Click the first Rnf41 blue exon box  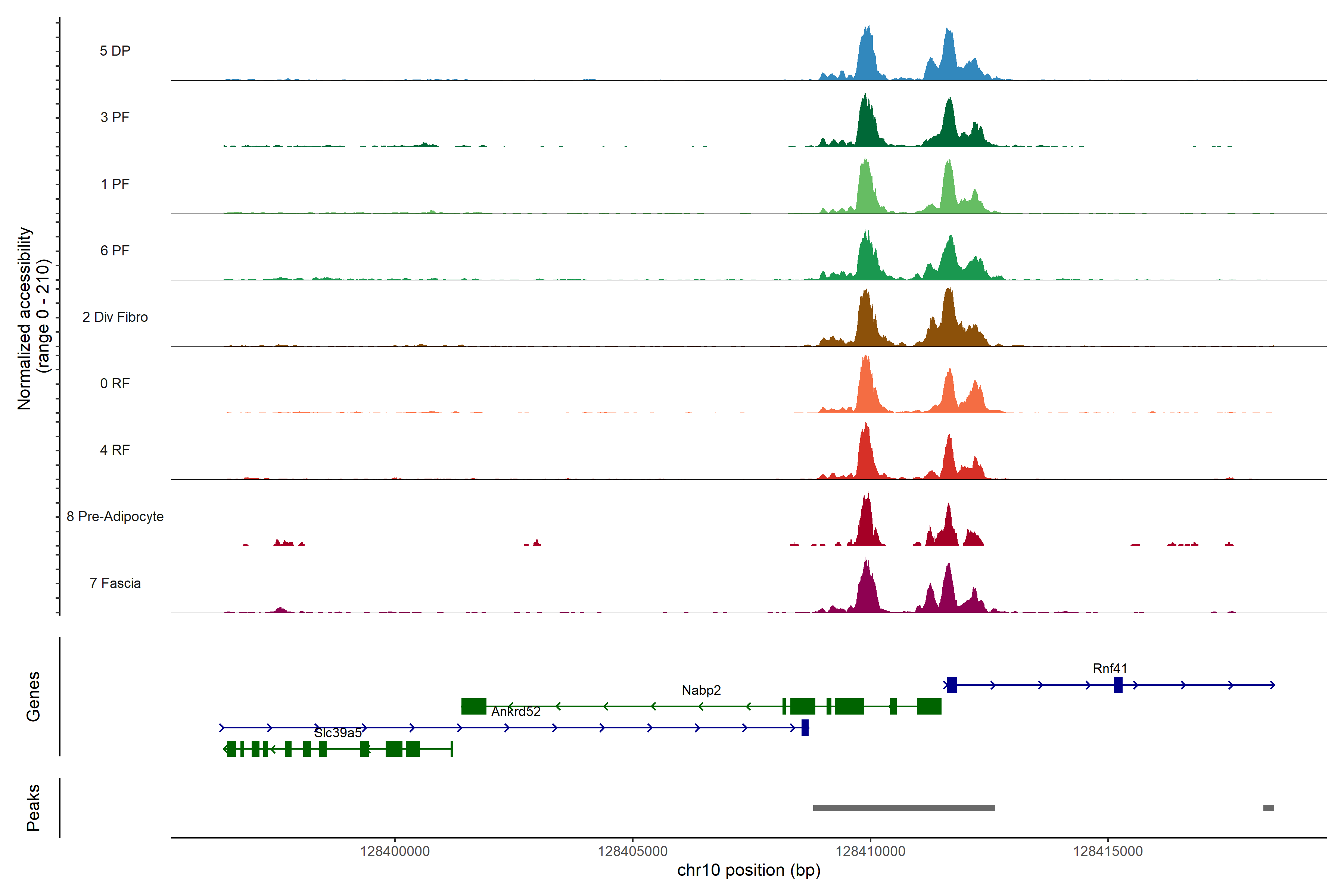pyautogui.click(x=951, y=685)
